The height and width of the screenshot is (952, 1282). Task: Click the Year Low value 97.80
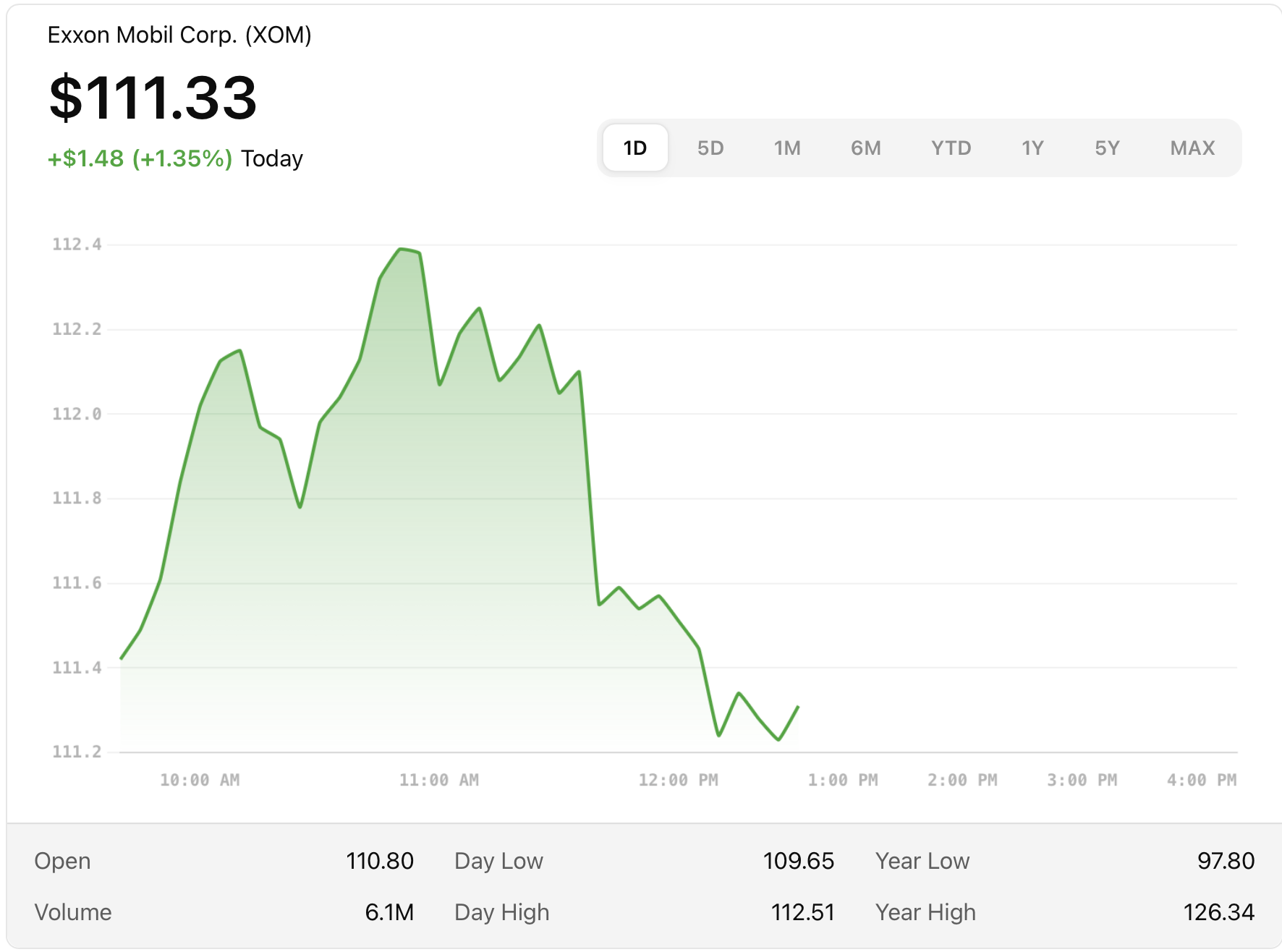(x=1225, y=861)
